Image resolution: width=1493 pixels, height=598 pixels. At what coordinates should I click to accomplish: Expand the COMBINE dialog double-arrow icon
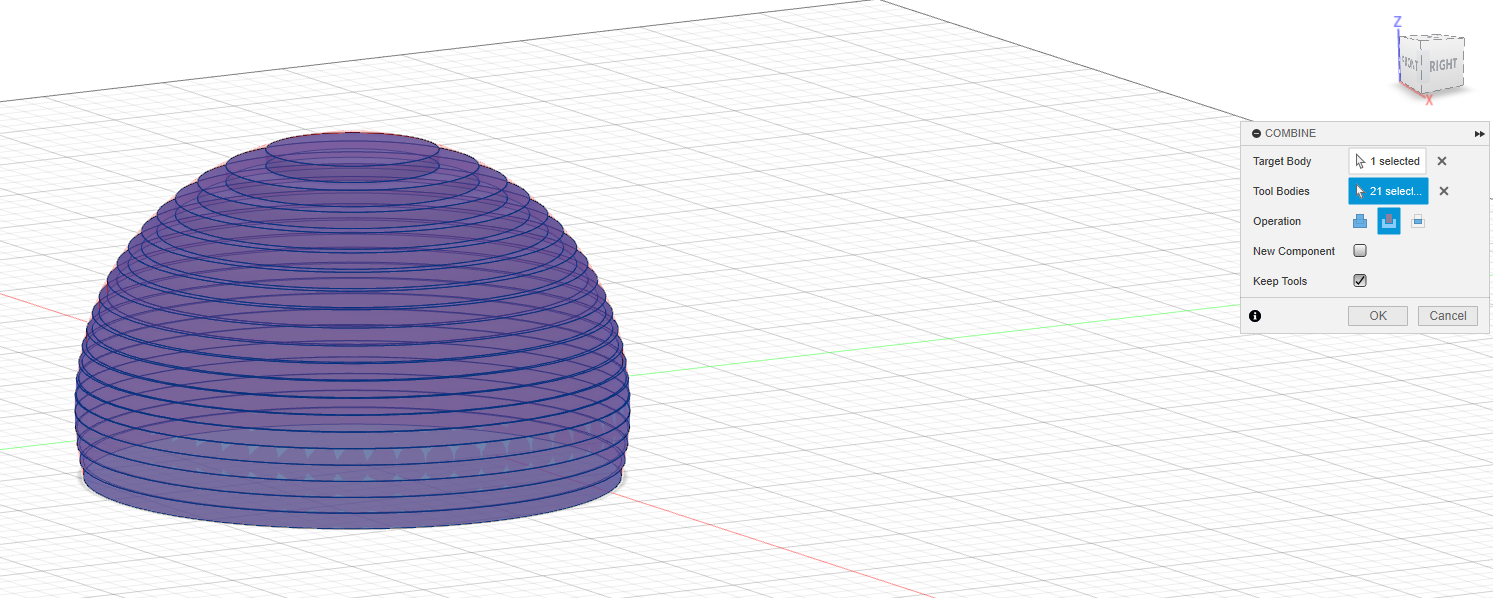click(1479, 134)
